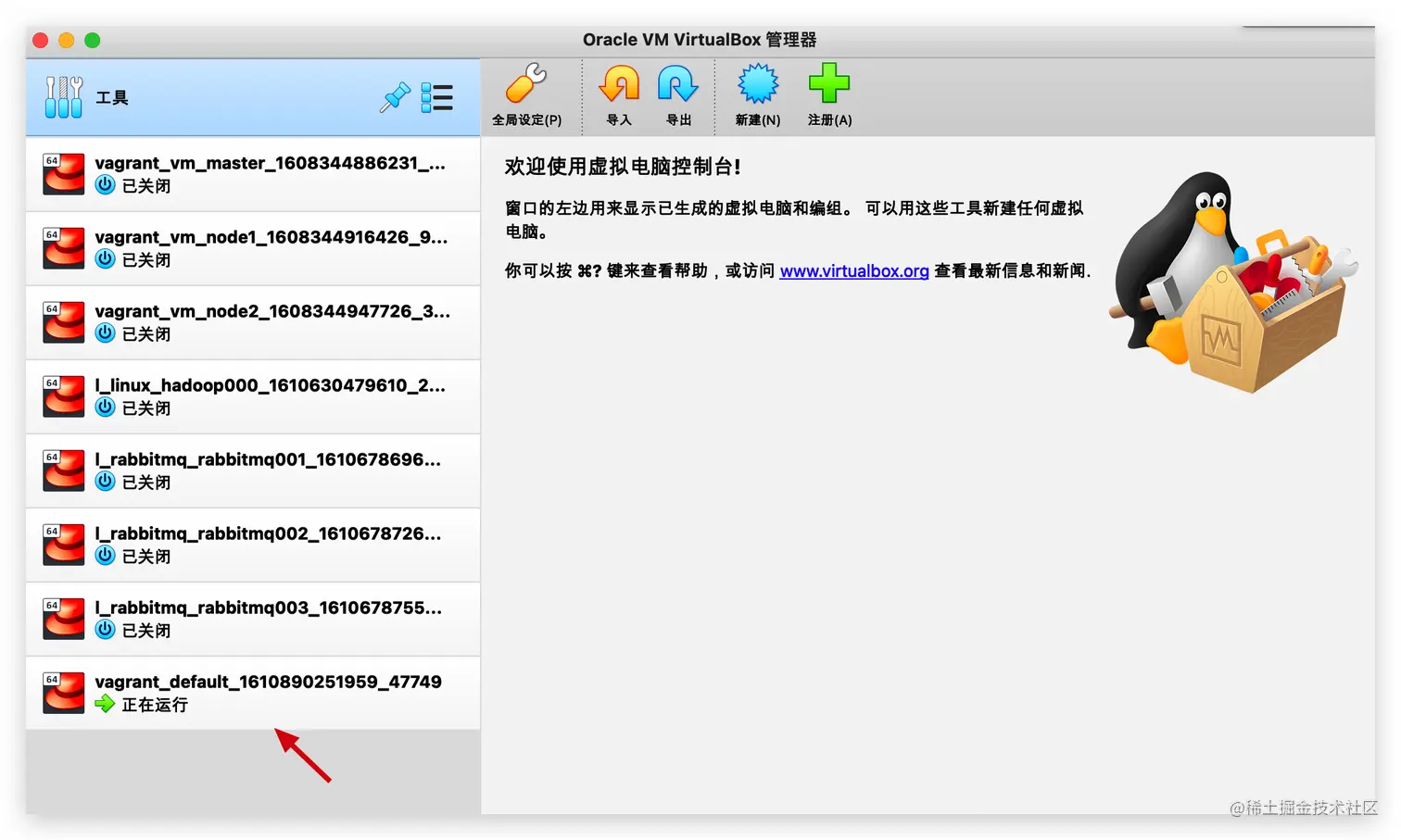Click power-off status icon of vagrant_vm_node2
This screenshot has width=1401, height=840.
click(106, 333)
